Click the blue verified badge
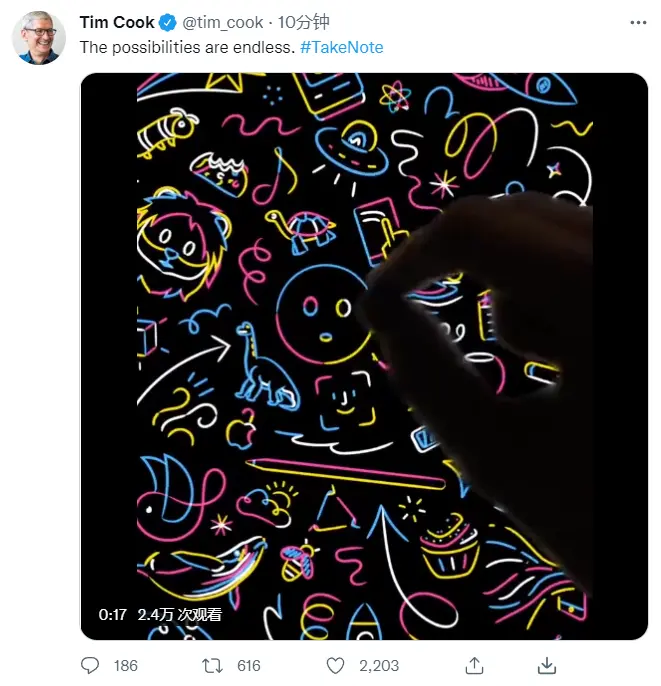 [x=168, y=23]
